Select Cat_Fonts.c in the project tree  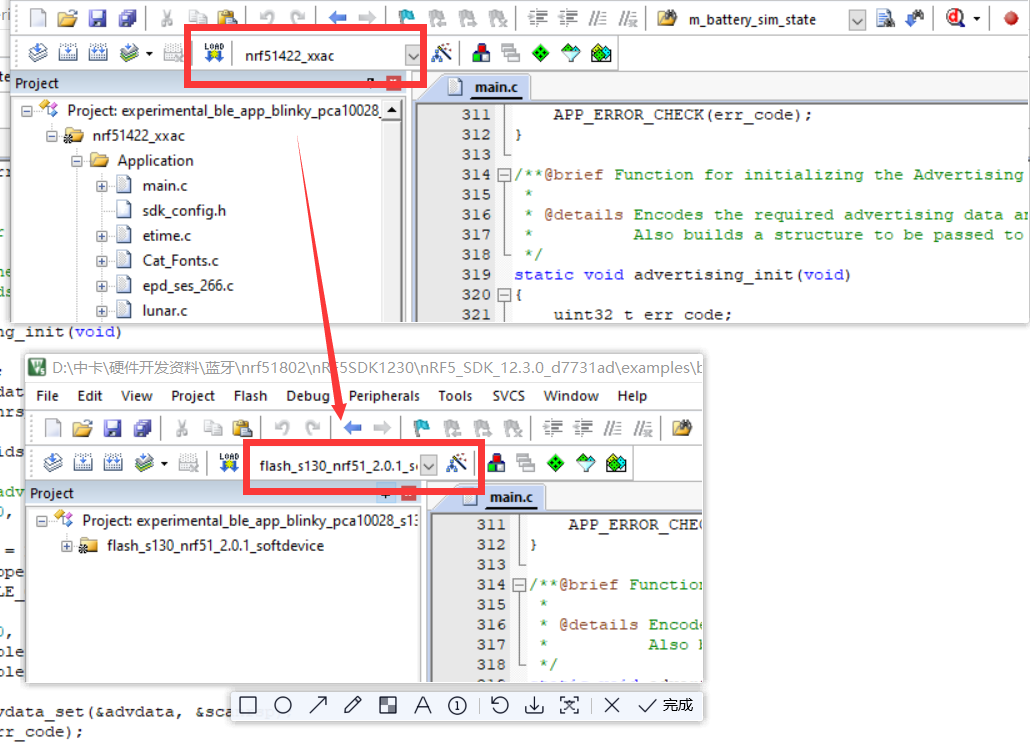(180, 261)
